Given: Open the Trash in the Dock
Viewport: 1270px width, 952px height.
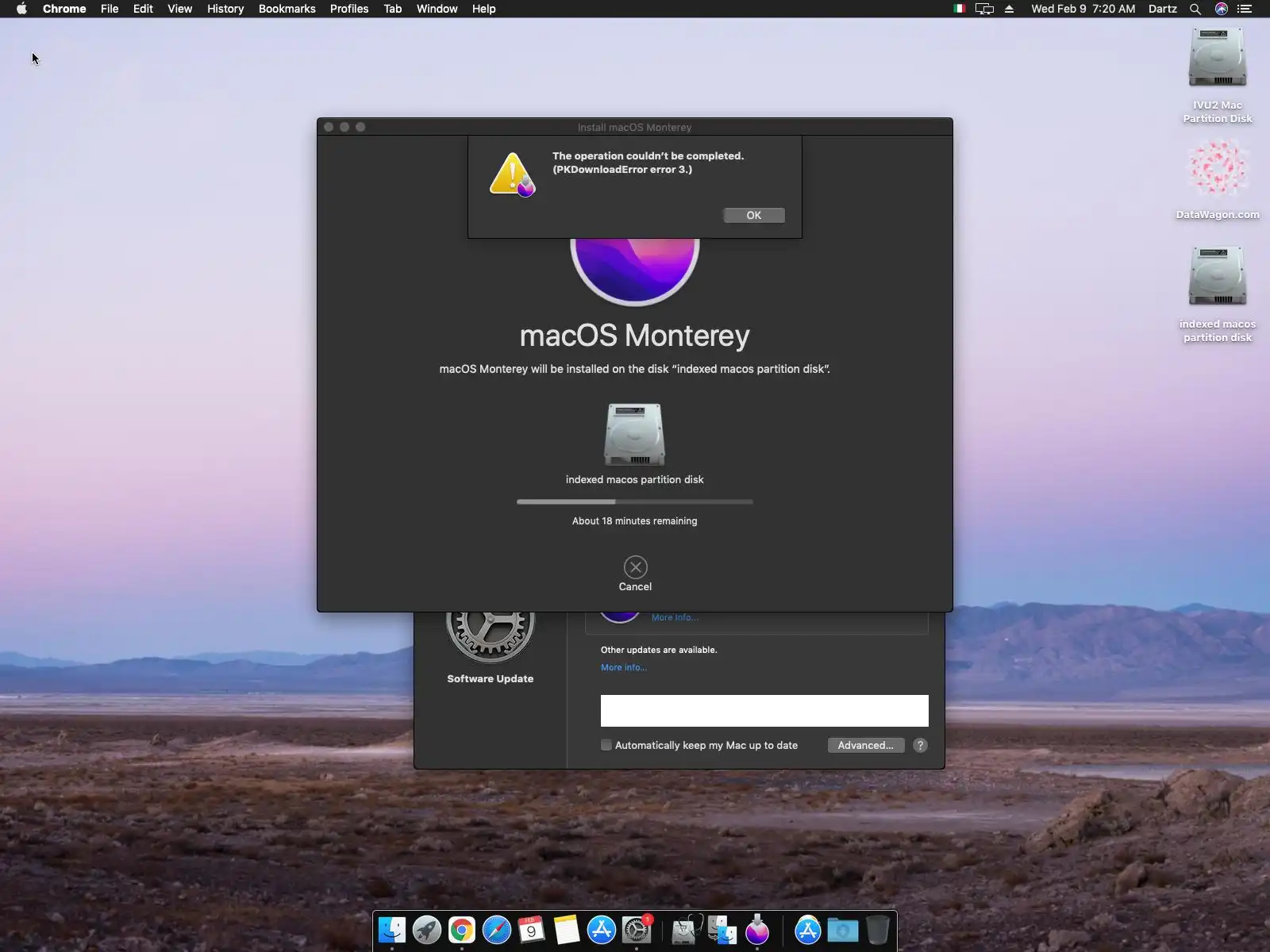Looking at the screenshot, I should [x=877, y=930].
